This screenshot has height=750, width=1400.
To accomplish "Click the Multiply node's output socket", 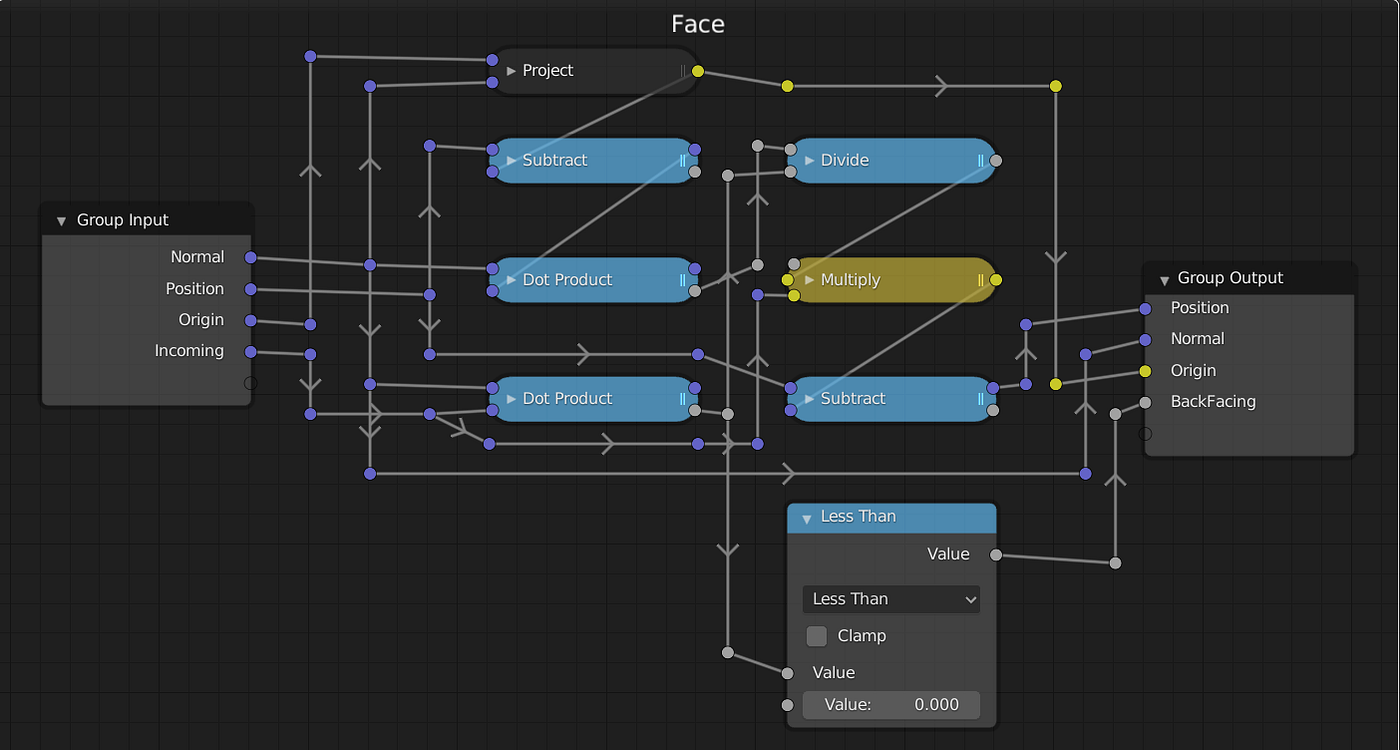I will 995,280.
